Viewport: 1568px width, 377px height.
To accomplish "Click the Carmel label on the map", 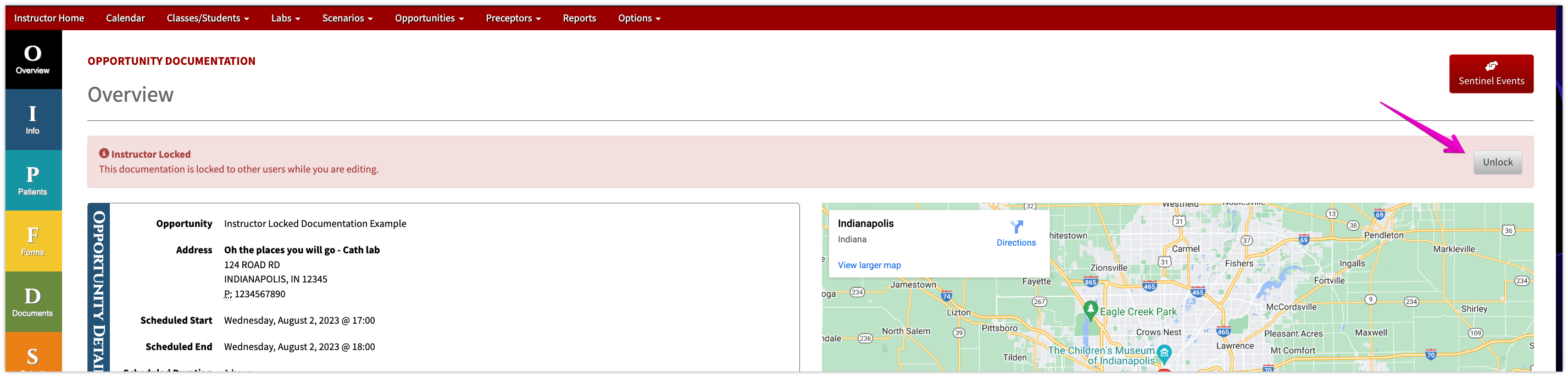I will 1185,248.
